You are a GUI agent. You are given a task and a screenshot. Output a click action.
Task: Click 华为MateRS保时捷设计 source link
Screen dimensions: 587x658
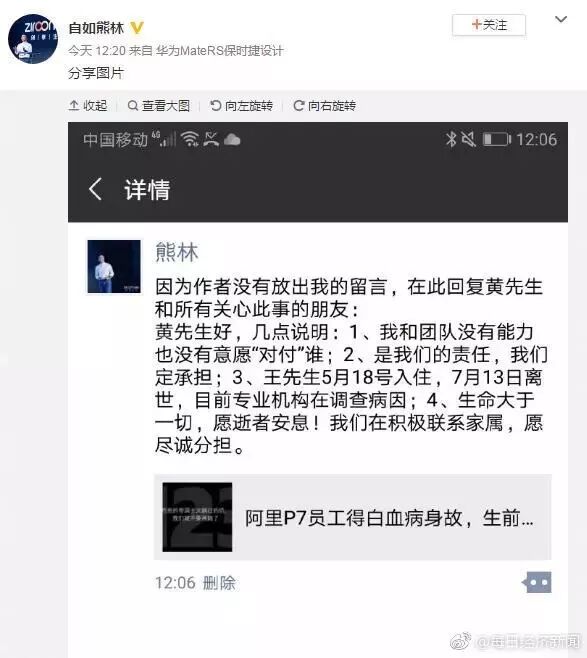click(220, 51)
